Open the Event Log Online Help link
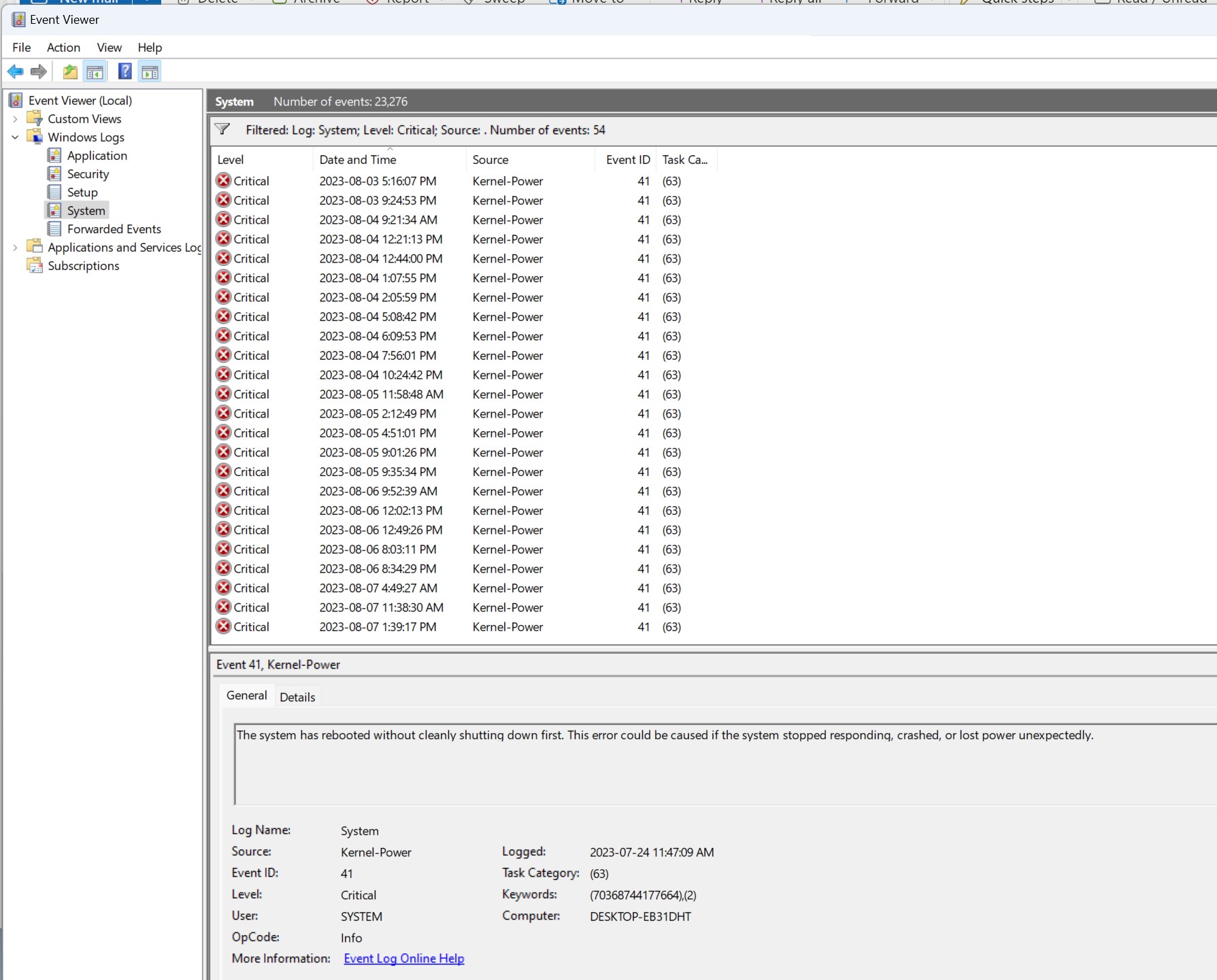 click(x=404, y=958)
